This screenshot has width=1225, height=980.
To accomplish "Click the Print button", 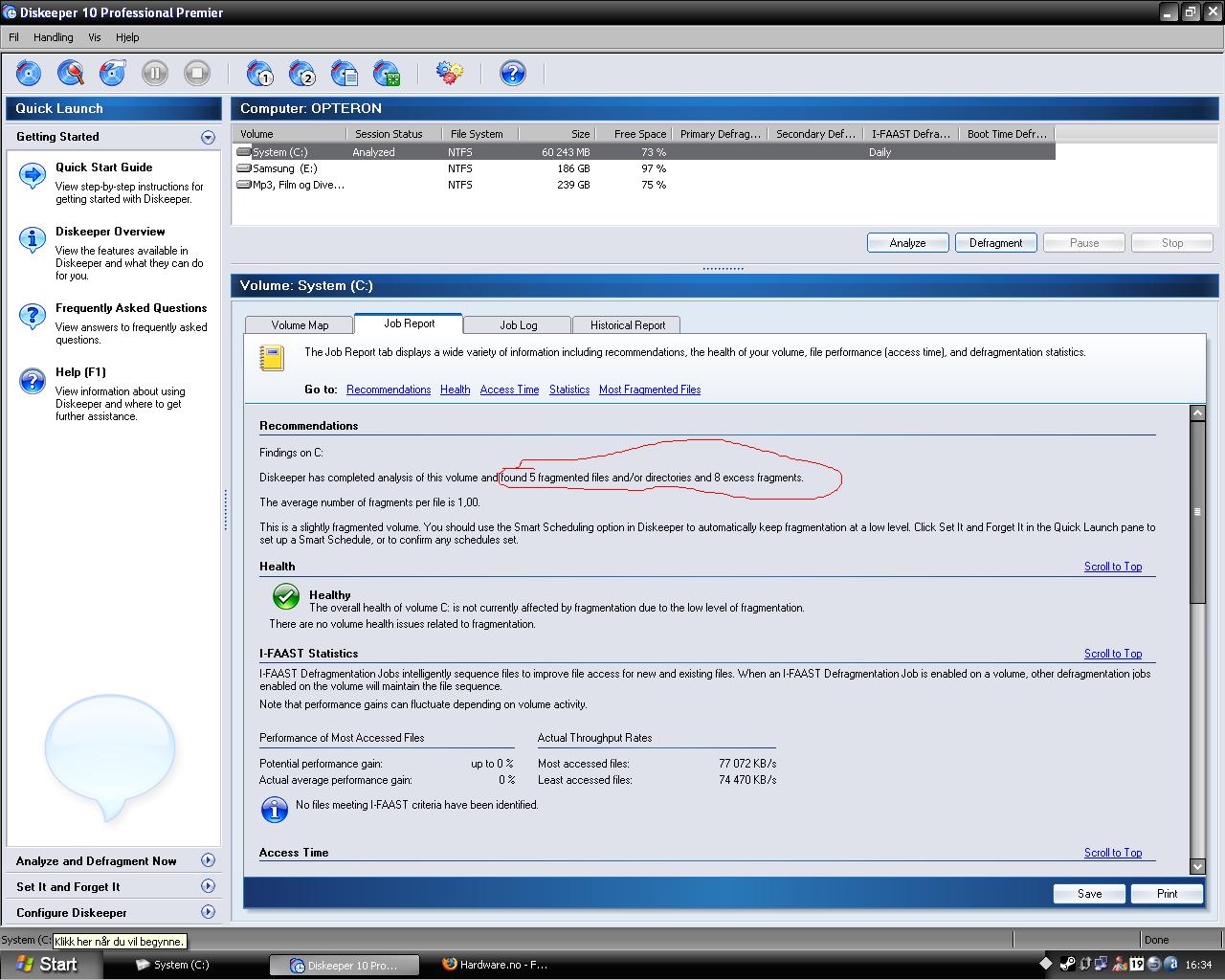I will click(1167, 893).
